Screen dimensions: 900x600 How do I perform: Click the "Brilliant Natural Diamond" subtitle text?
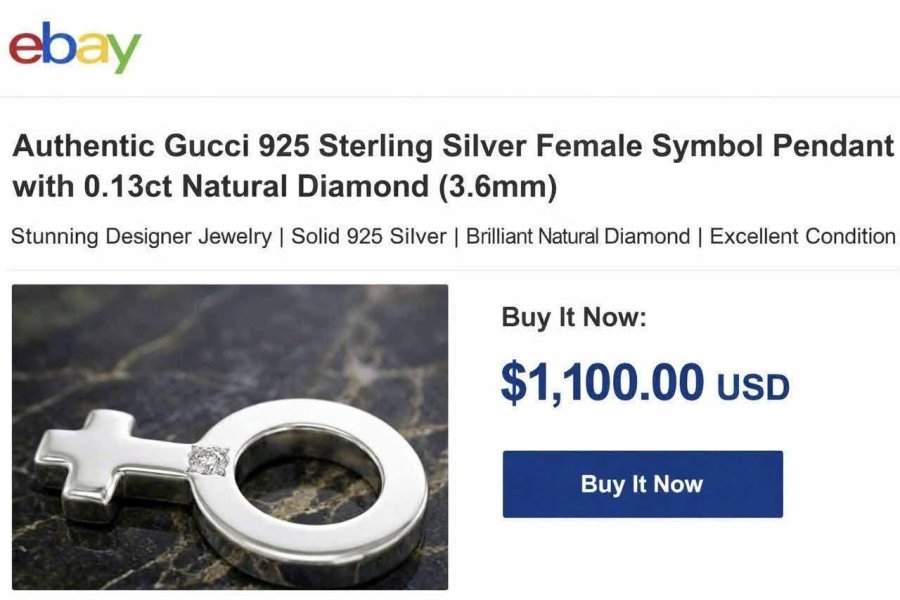tap(578, 236)
